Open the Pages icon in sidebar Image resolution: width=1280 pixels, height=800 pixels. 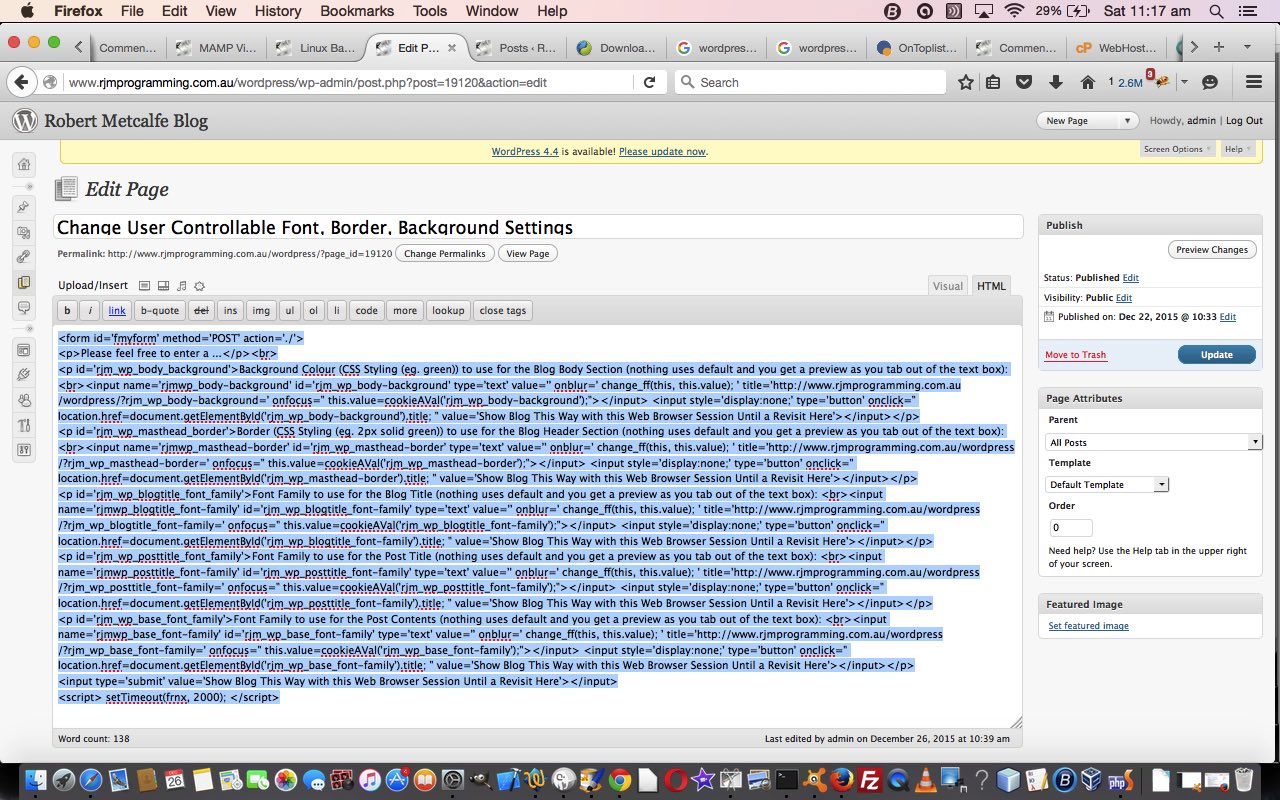point(24,282)
